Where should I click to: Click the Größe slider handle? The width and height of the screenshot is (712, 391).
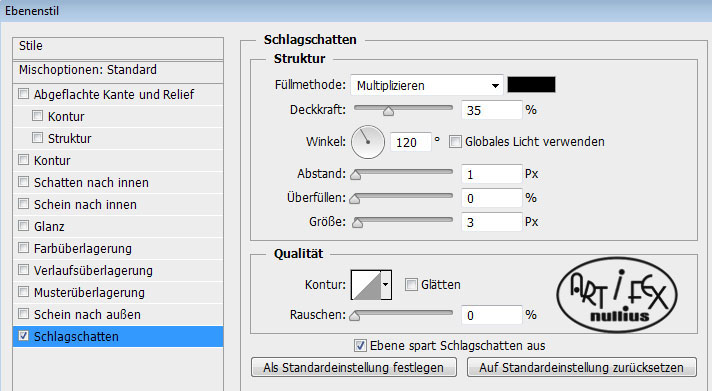358,223
